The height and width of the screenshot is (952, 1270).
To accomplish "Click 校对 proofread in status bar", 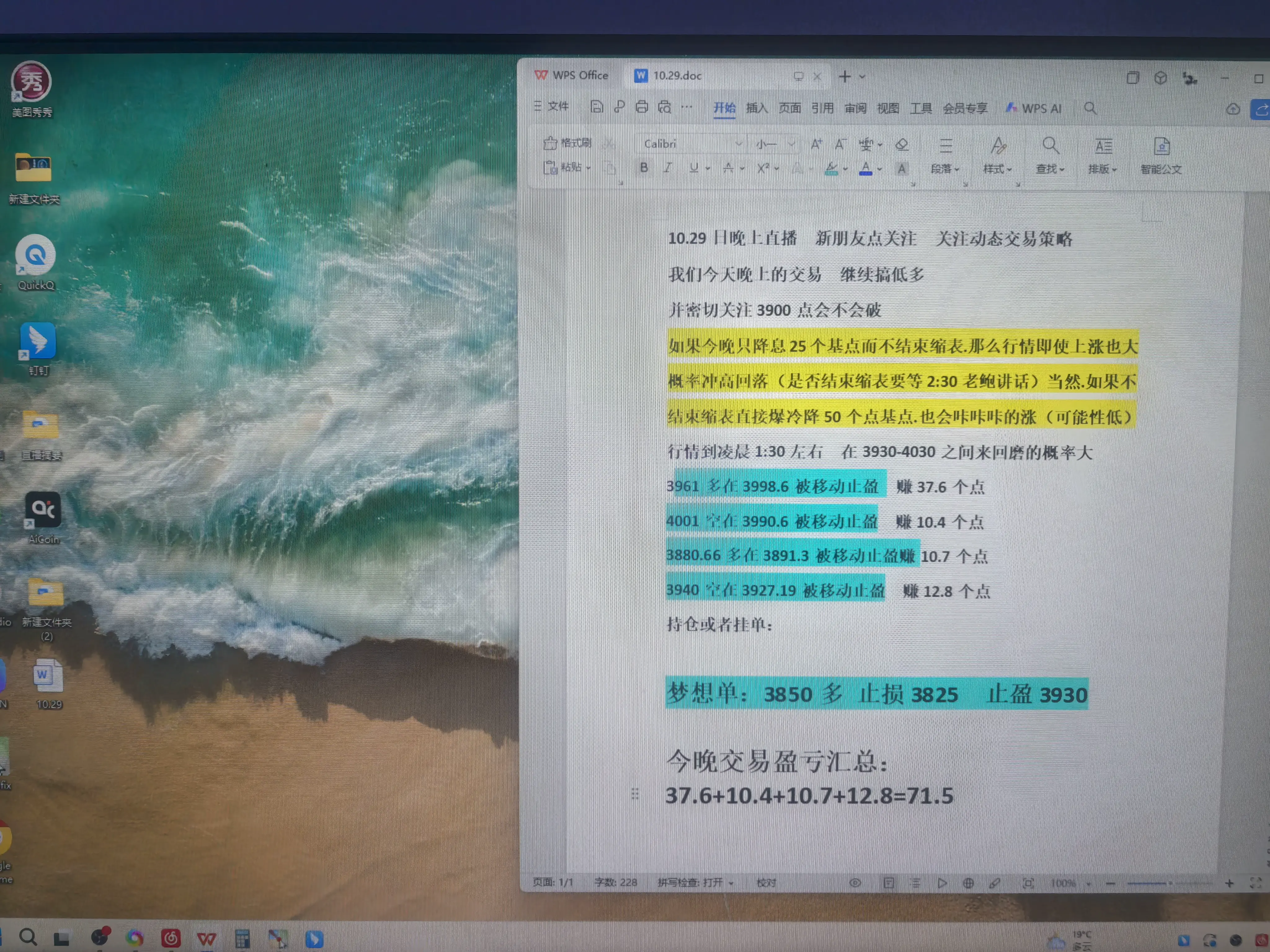I will click(766, 883).
